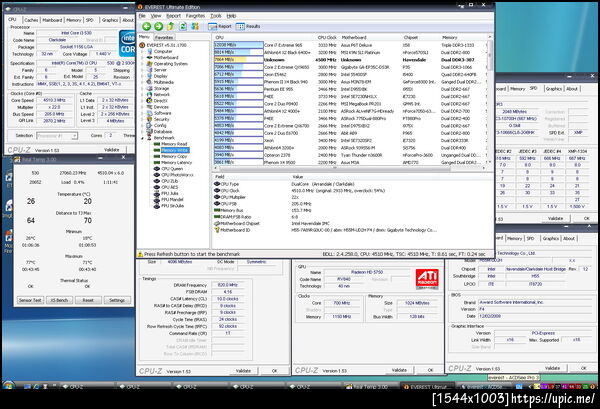Screen dimensions: 600x409
Task: Click the vertical scrollbar of EVEREST results list
Action: coord(489,99)
